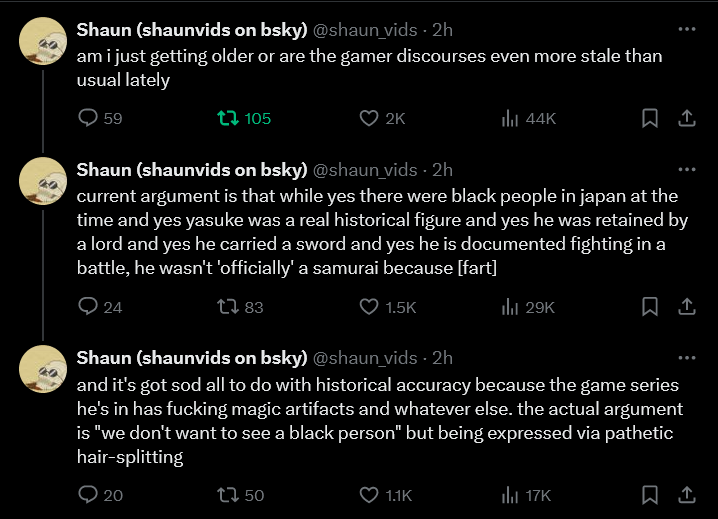Repost the post with 50 reposts

point(227,494)
